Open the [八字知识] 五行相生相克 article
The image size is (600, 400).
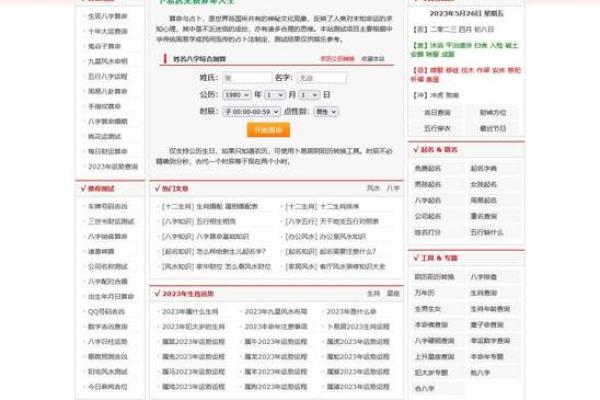(199, 221)
